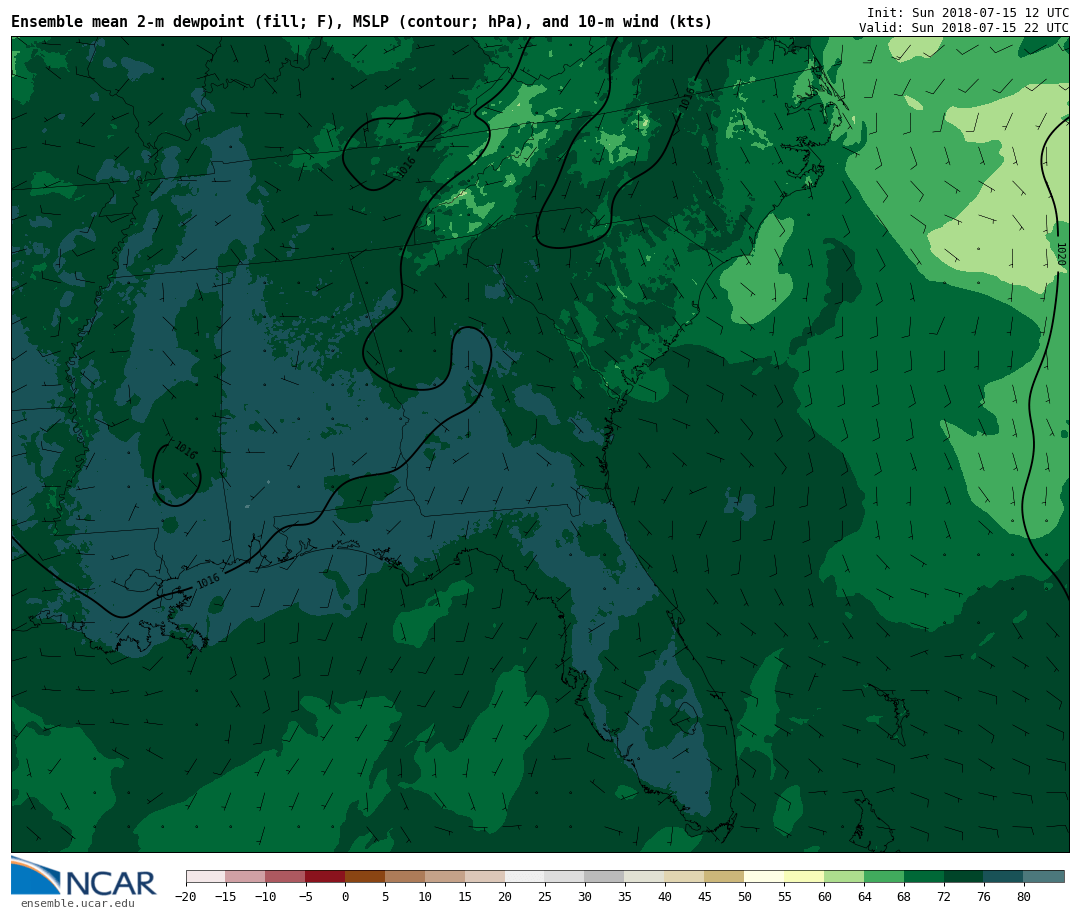This screenshot has width=1080, height=915.
Task: Select the tan swatch between 45 and 50
Action: (x=724, y=877)
